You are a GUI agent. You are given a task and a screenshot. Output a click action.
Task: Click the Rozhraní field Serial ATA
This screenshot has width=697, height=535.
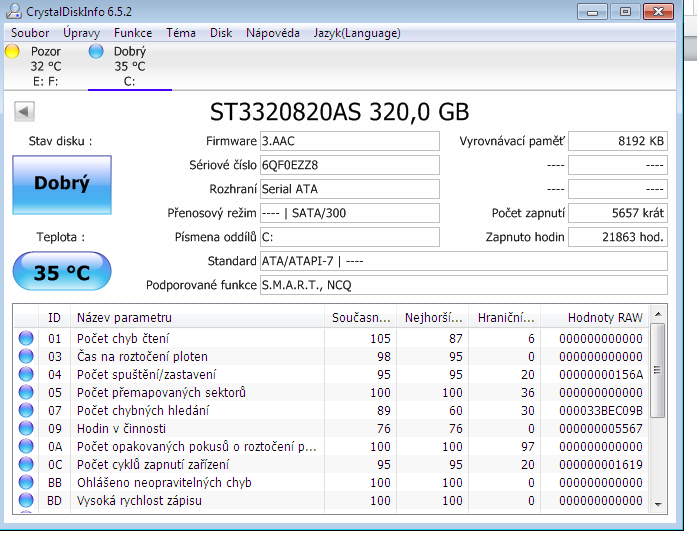(349, 189)
